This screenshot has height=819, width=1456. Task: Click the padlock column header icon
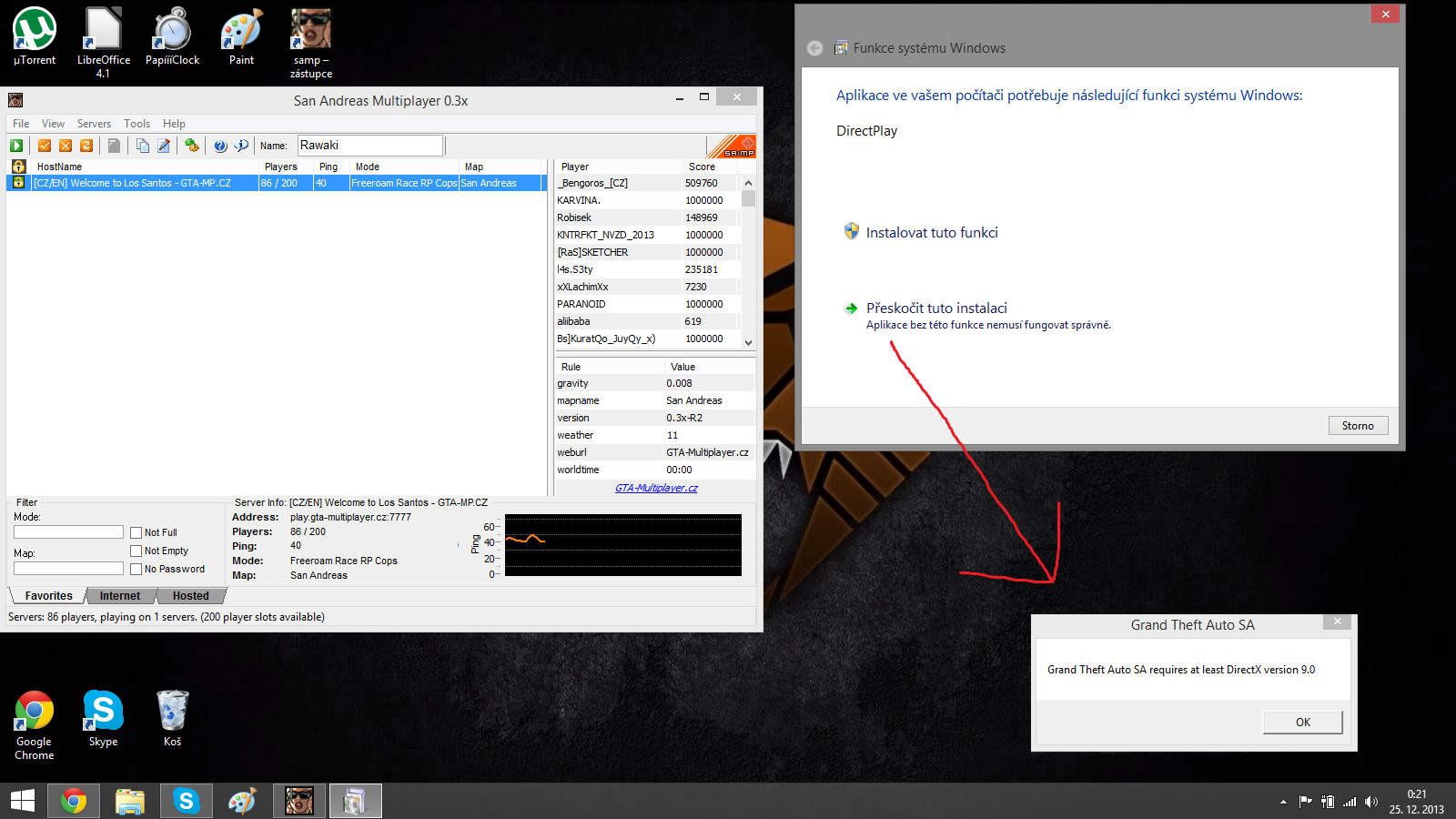(18, 167)
